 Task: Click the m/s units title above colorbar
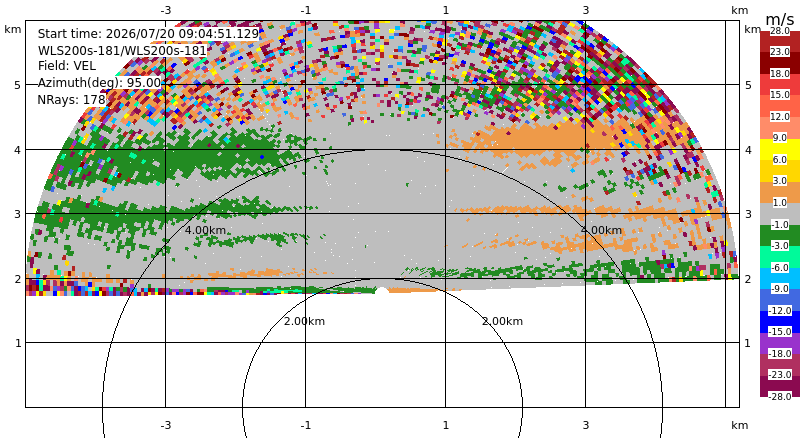(x=780, y=19)
